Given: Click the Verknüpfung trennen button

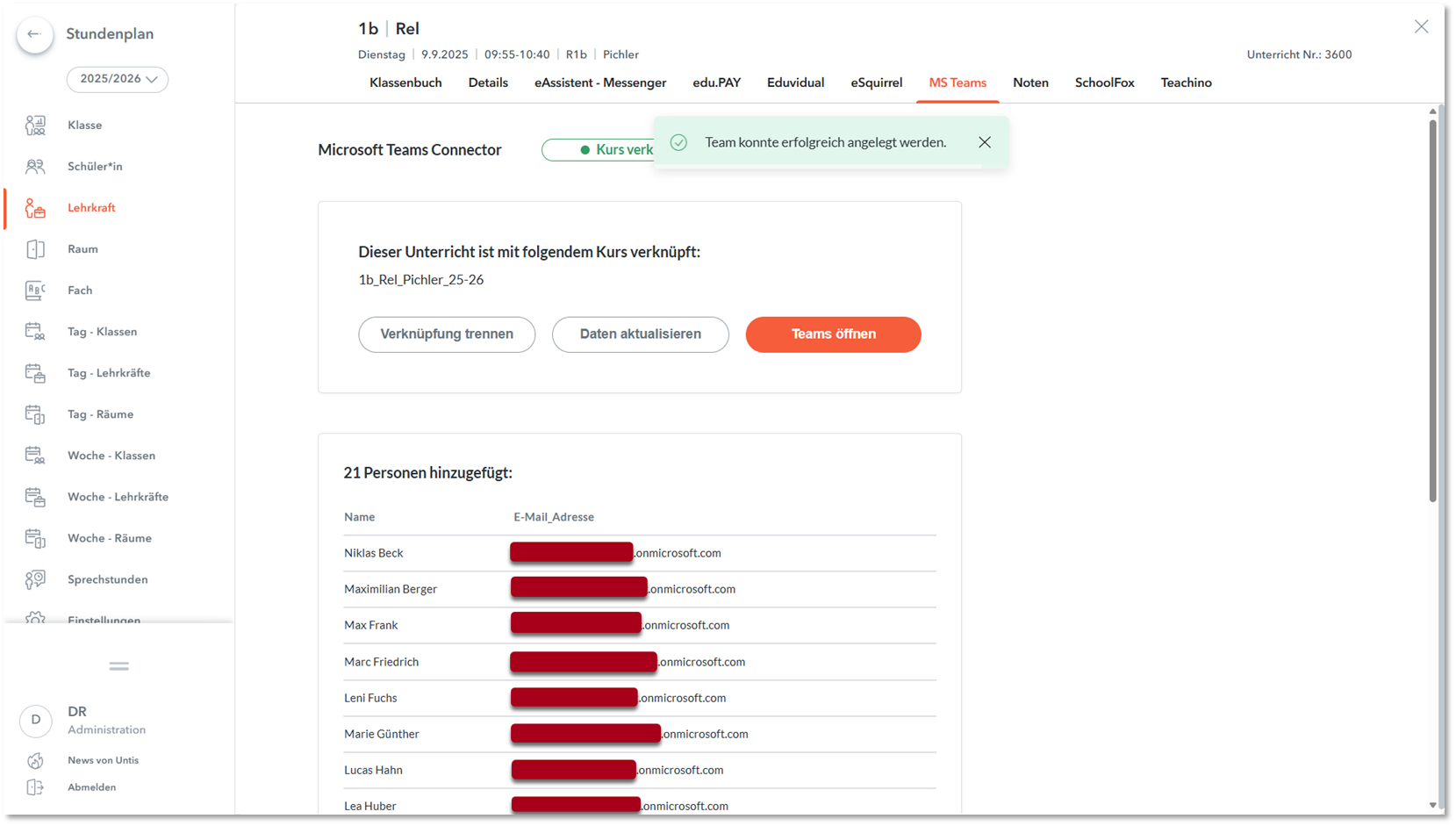Looking at the screenshot, I should (x=447, y=334).
